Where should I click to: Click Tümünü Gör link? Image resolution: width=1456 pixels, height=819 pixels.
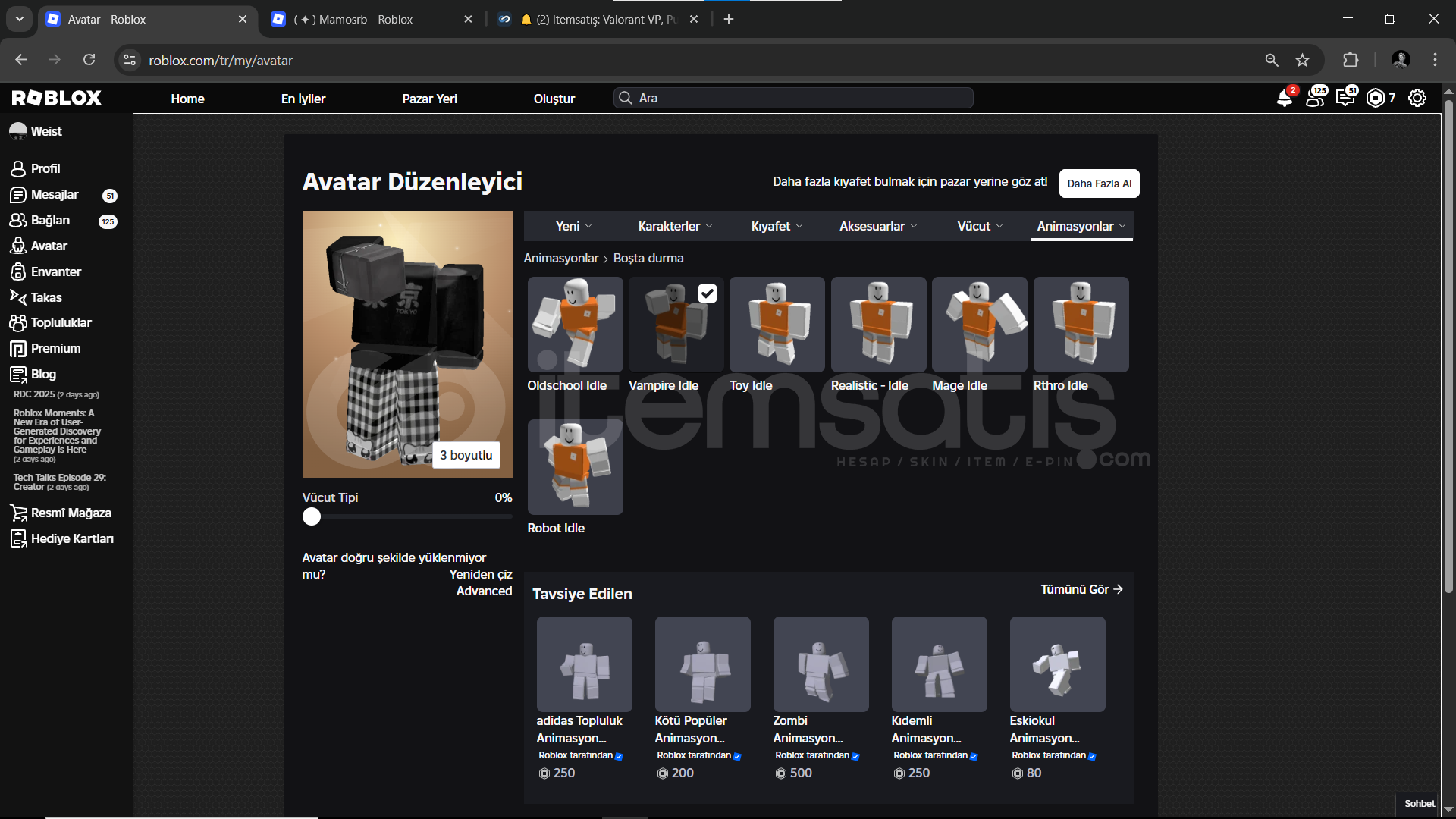coord(1081,589)
